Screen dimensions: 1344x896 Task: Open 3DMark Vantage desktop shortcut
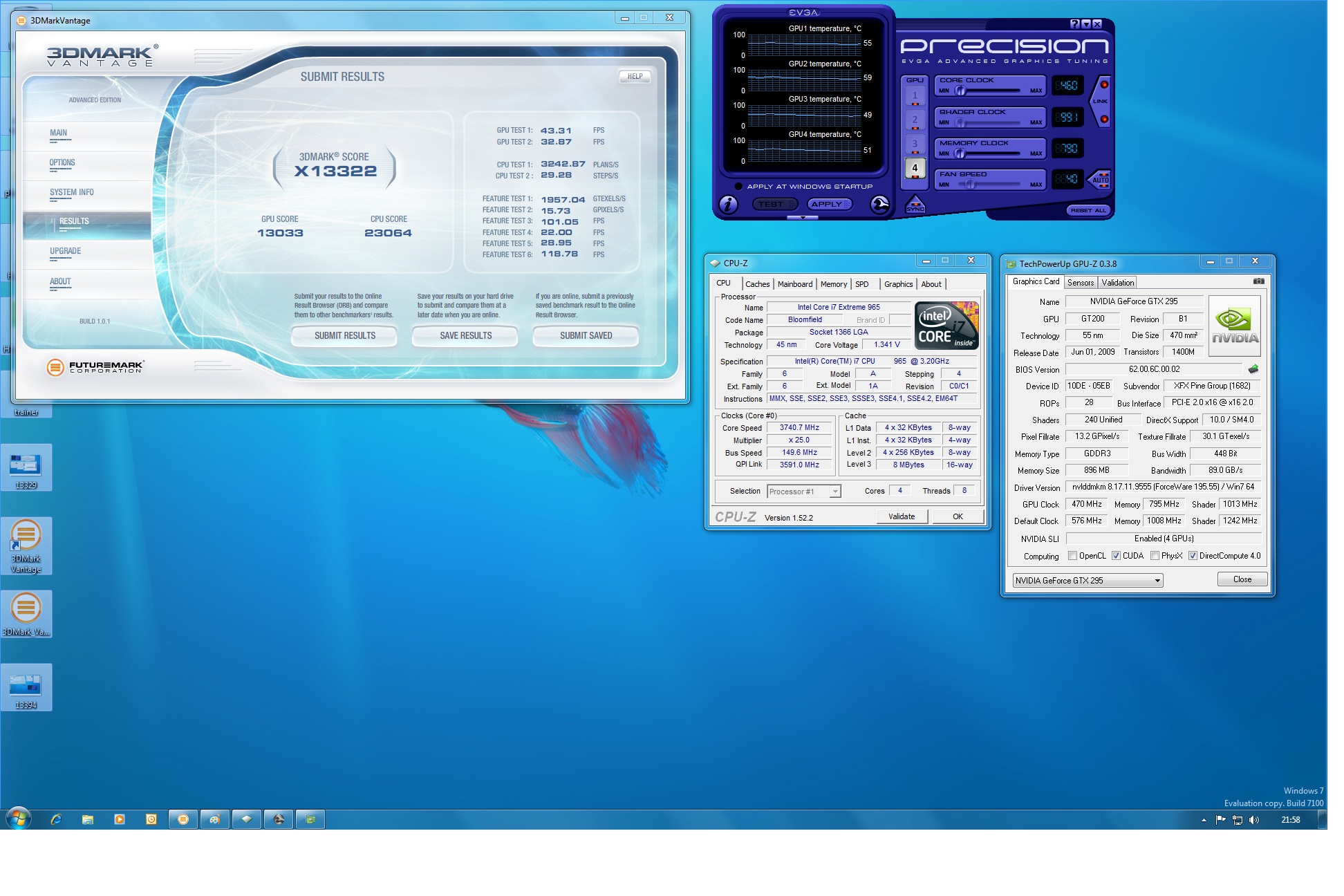[x=26, y=546]
